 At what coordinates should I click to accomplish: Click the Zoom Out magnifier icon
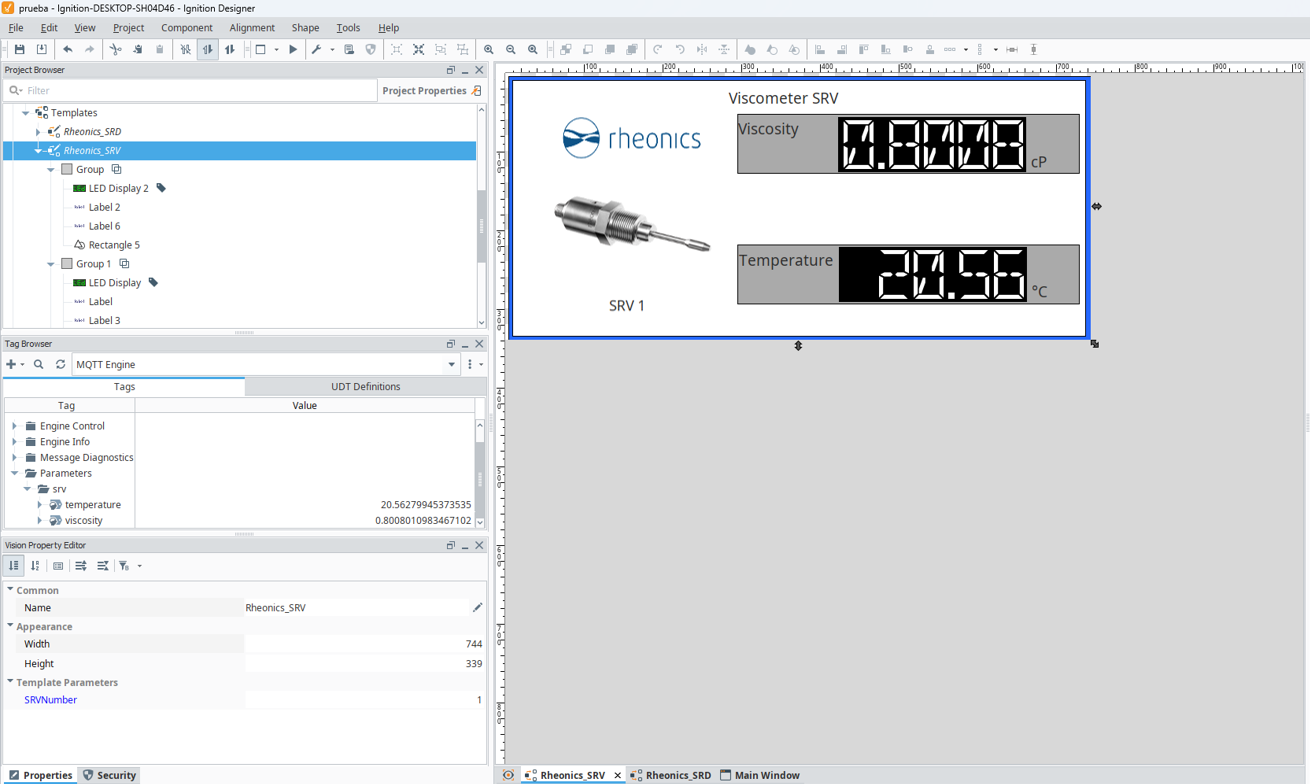[x=511, y=49]
